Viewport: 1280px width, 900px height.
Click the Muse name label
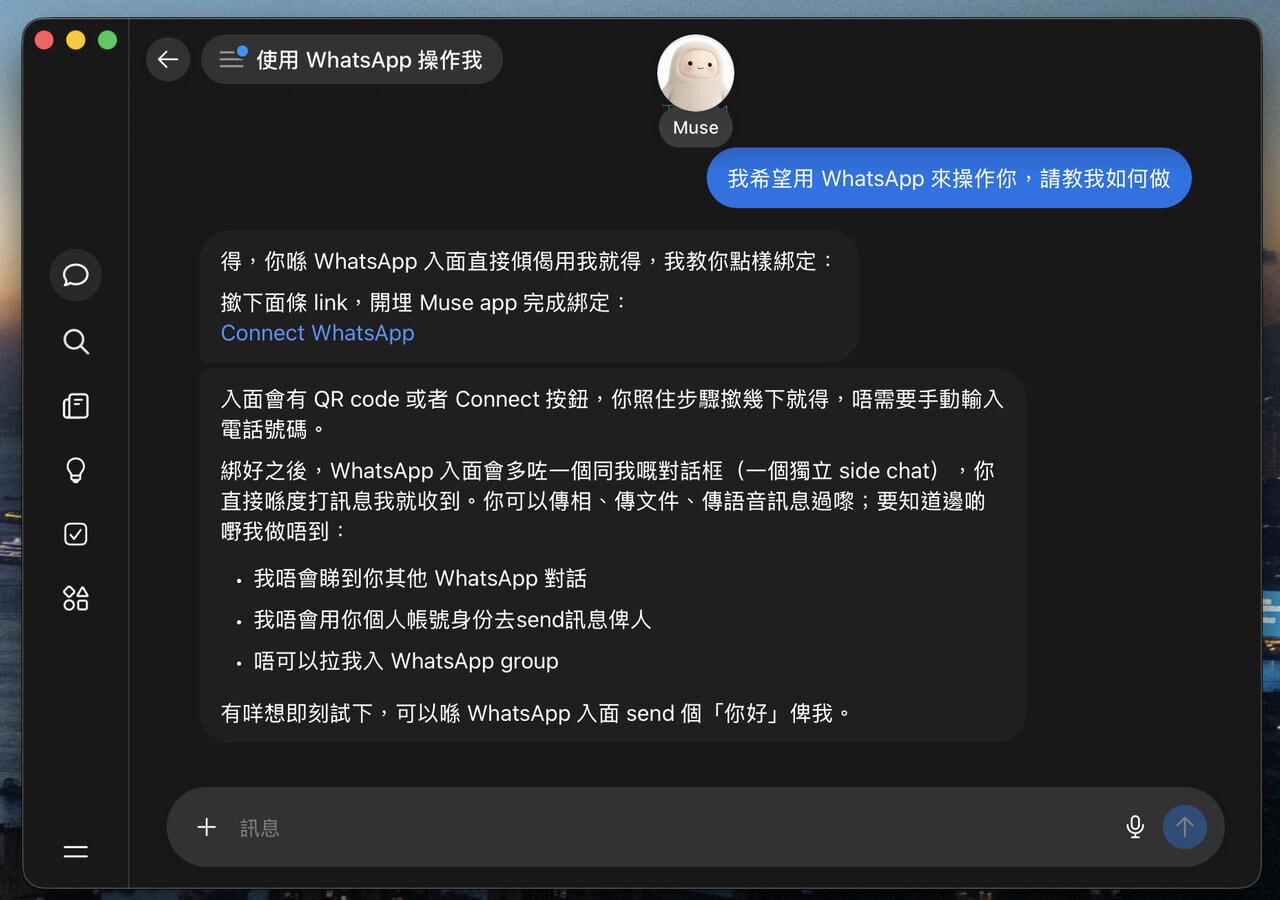click(x=696, y=128)
